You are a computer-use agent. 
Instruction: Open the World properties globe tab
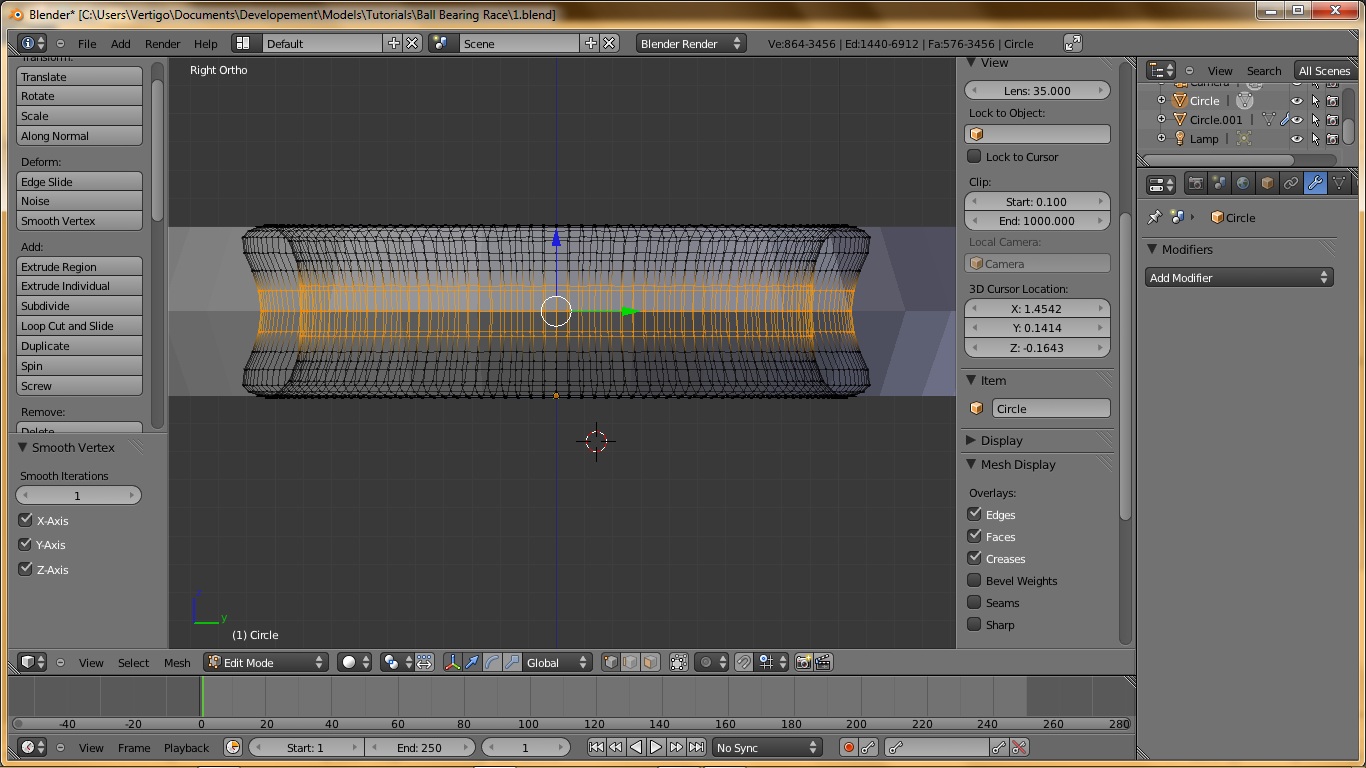tap(1243, 184)
